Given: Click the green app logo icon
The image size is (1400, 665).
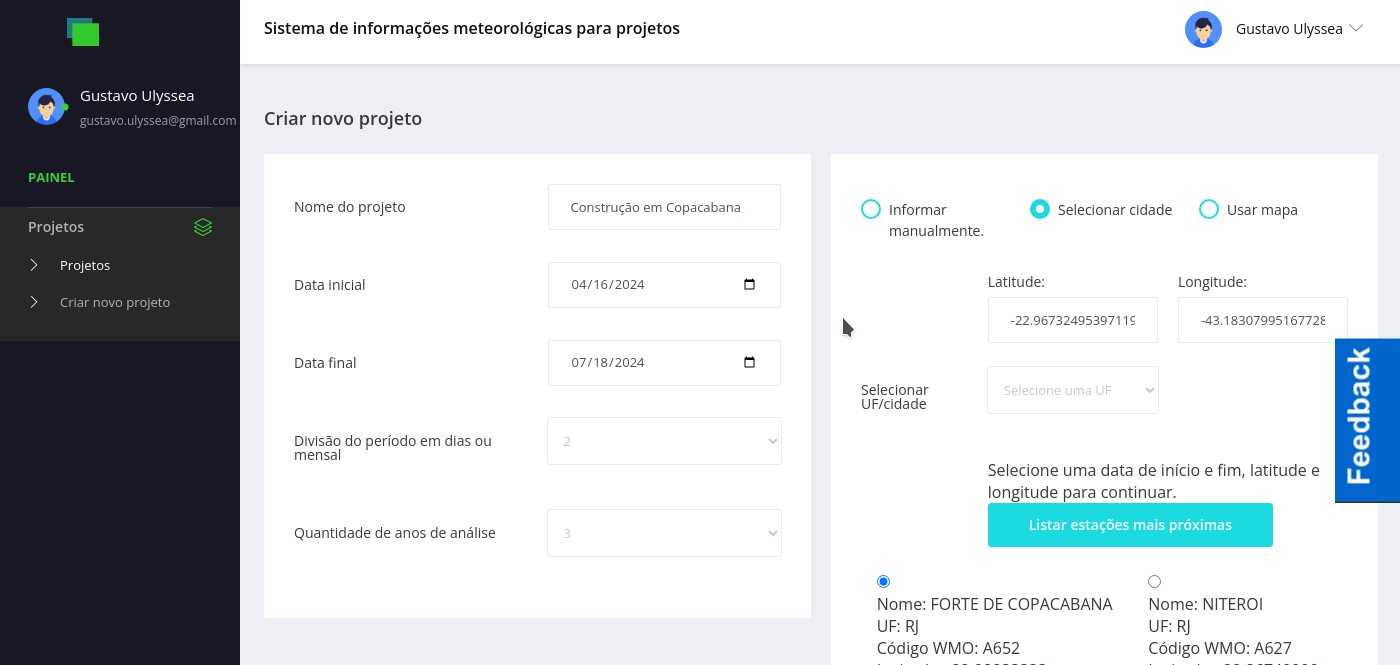Looking at the screenshot, I should [x=83, y=32].
